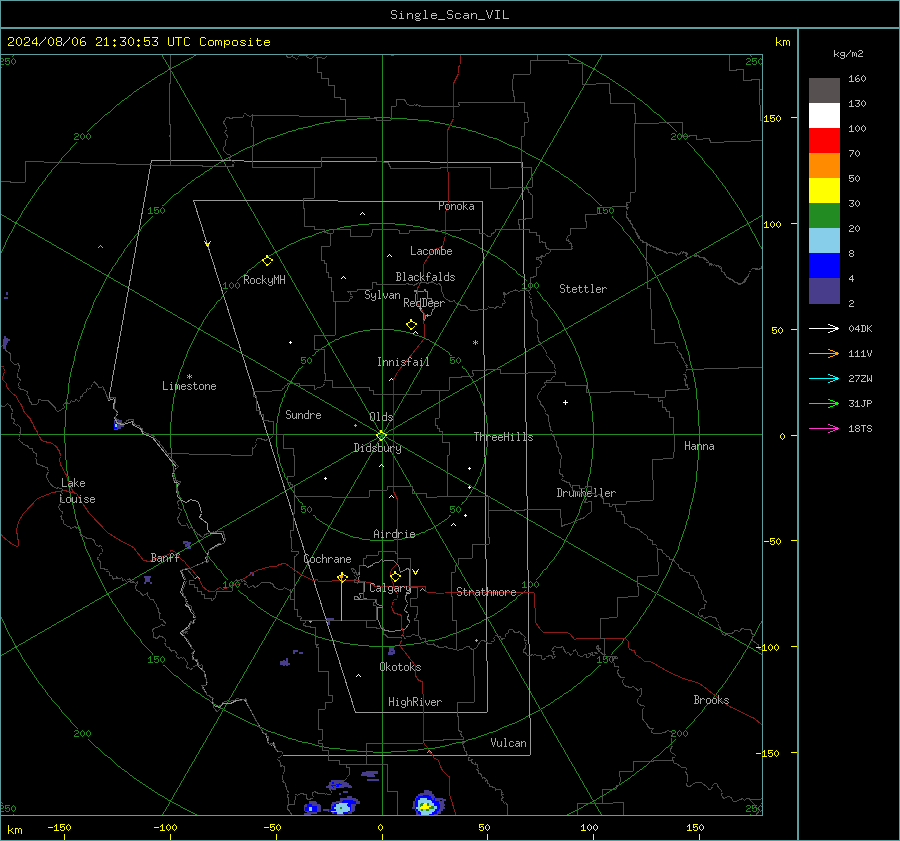Click the 2024/08/06 21:30:53 UTC Composite timestamp
This screenshot has height=841, width=900.
coord(138,42)
